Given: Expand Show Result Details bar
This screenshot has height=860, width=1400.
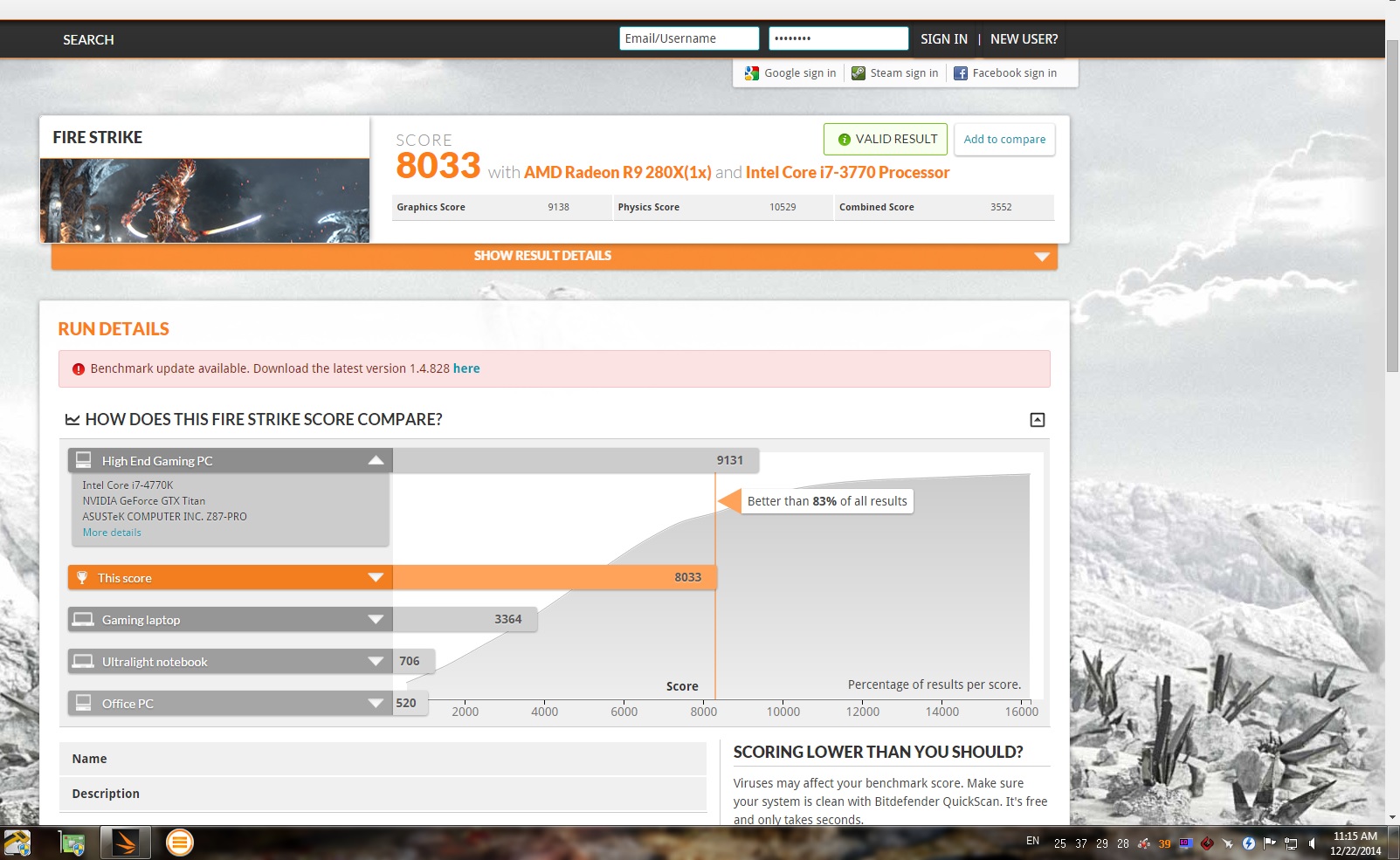Looking at the screenshot, I should 555,257.
